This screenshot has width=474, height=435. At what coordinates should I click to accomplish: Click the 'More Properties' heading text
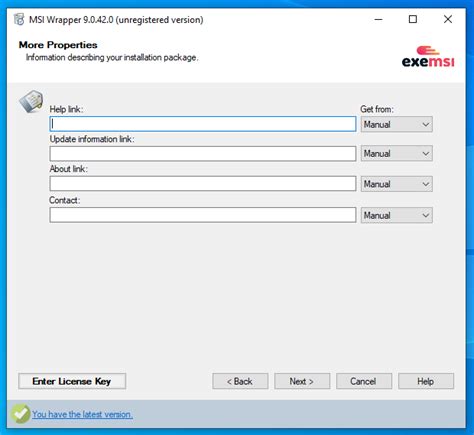pyautogui.click(x=58, y=45)
